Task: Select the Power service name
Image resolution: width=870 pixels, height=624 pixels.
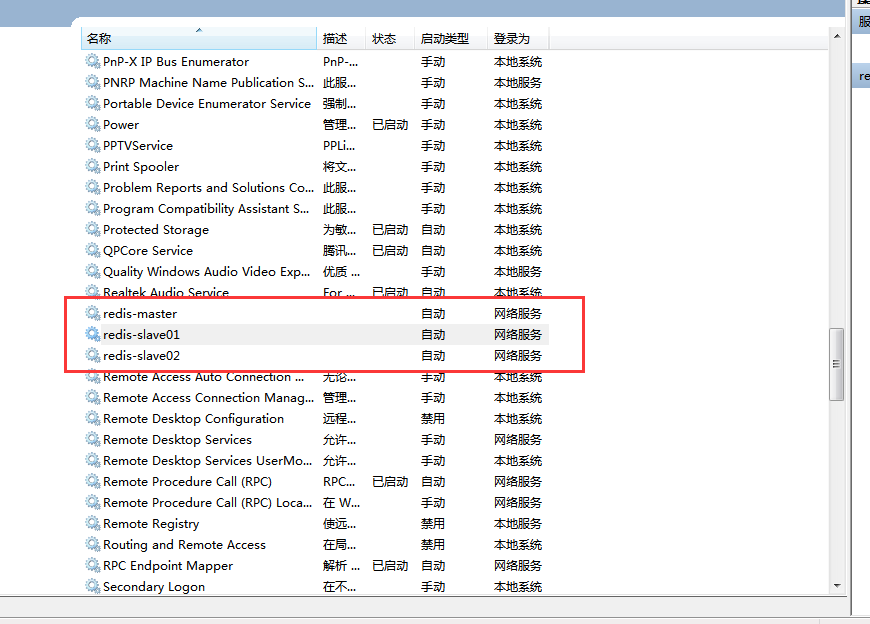Action: tap(121, 124)
